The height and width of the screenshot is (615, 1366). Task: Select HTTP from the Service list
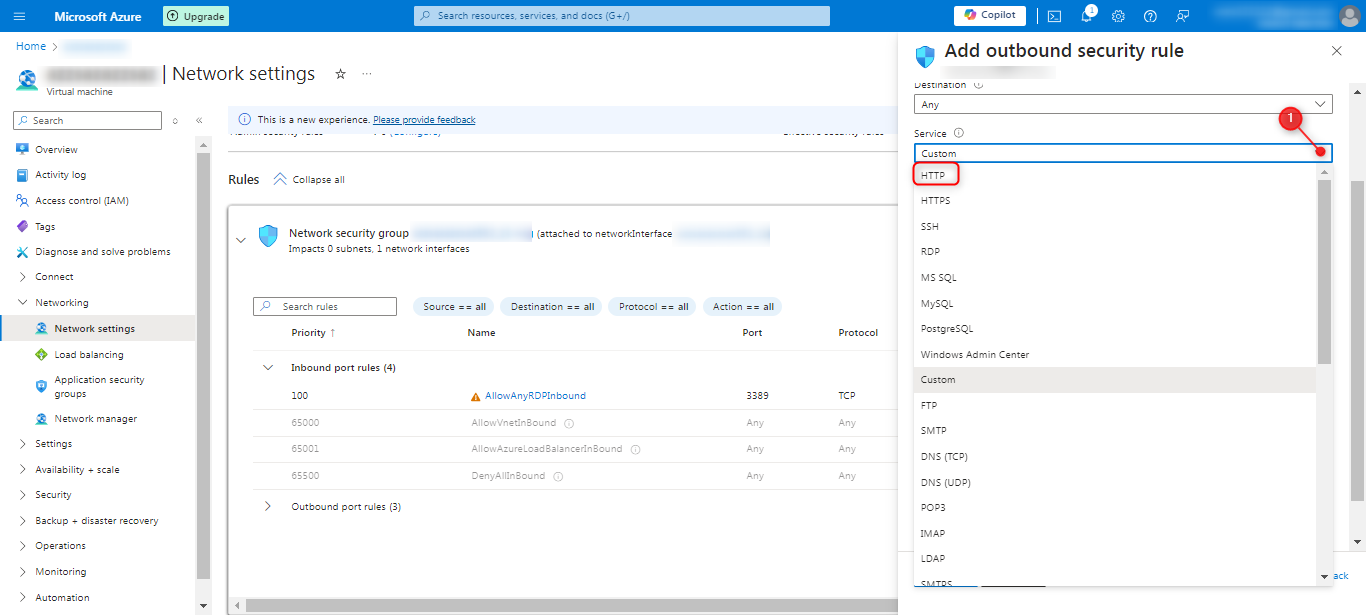click(933, 175)
